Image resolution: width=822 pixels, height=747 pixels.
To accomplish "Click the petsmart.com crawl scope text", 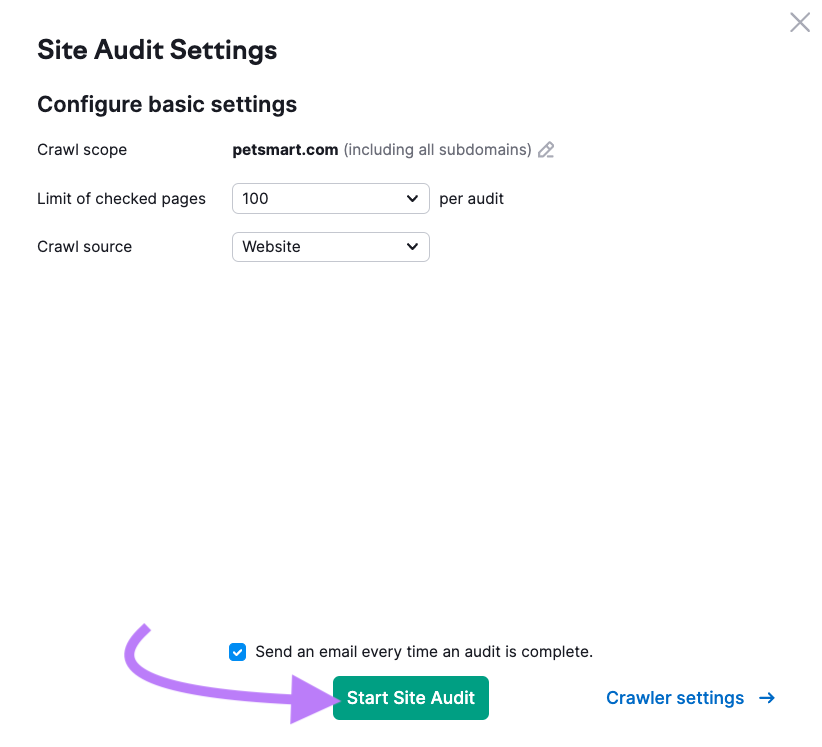I will pos(285,149).
